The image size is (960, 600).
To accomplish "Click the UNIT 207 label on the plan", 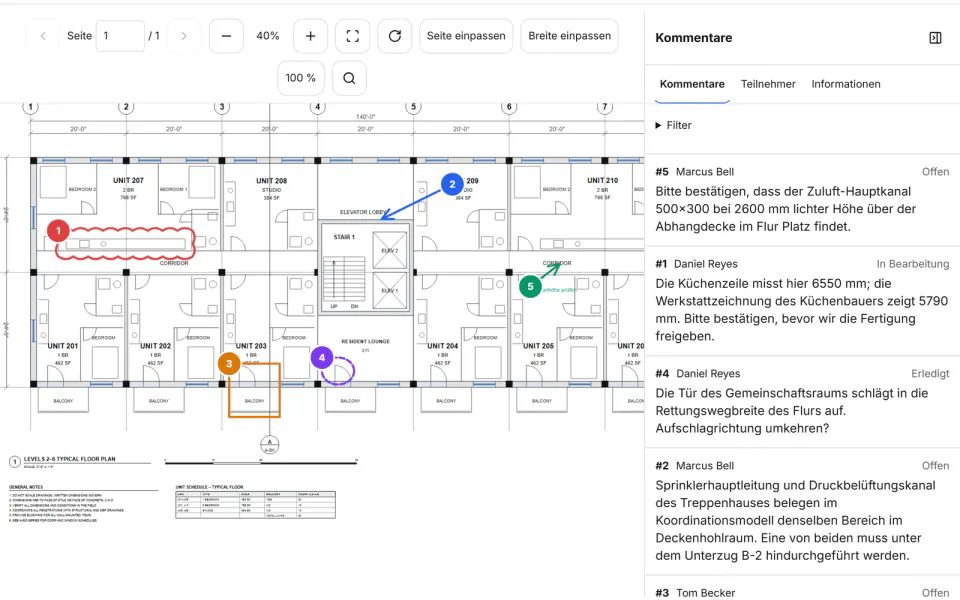I will coord(129,181).
